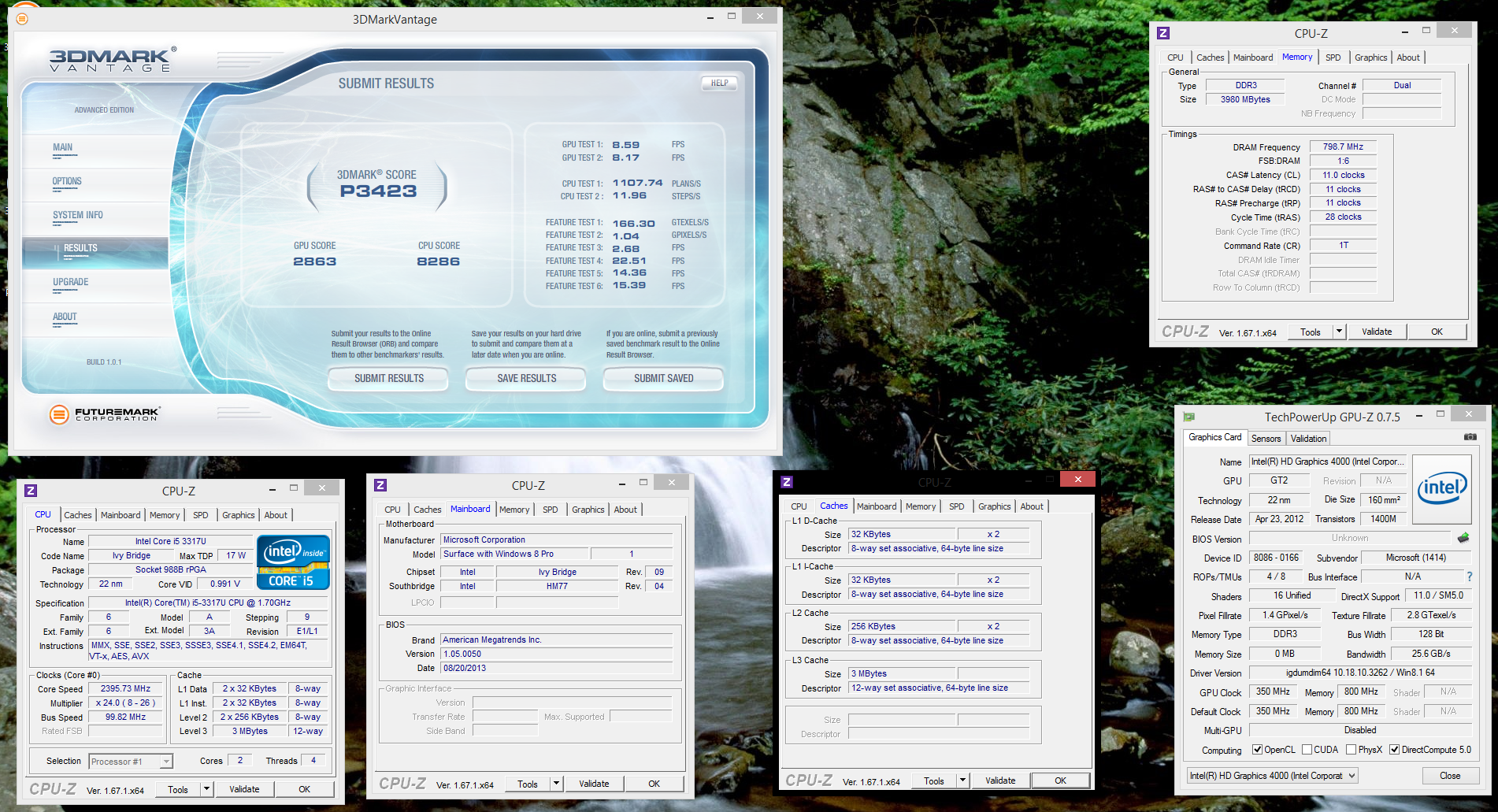Open the Tools dropdown arrow in CPU-Z Mainboard window
1498x812 pixels.
coord(556,784)
